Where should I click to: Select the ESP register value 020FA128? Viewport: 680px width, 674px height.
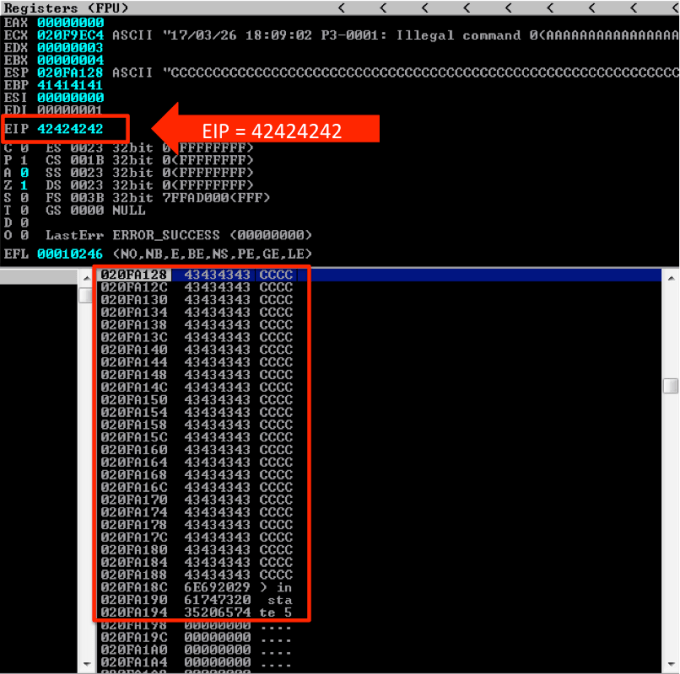click(69, 72)
